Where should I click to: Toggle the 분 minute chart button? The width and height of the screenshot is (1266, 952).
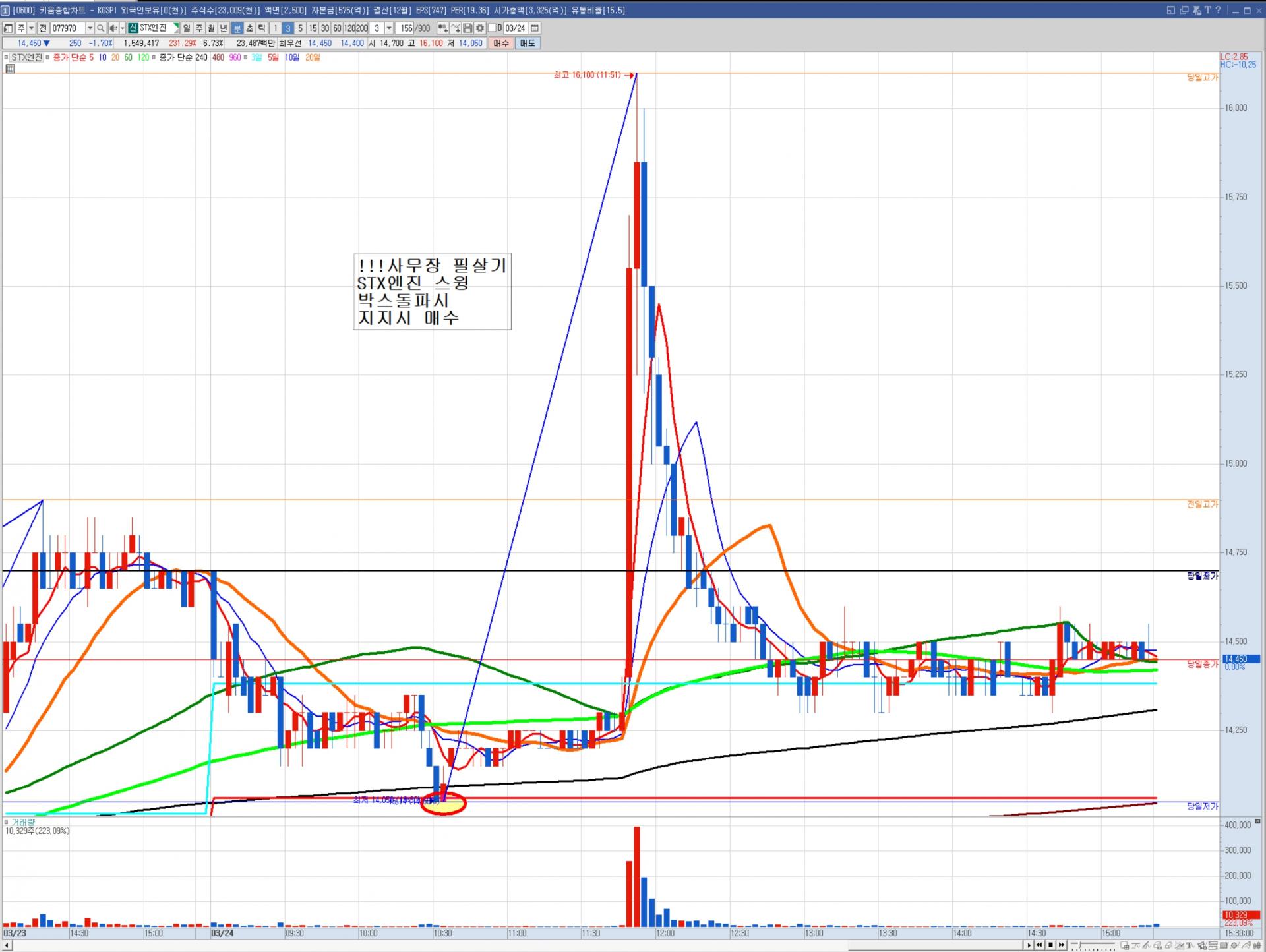click(x=237, y=28)
